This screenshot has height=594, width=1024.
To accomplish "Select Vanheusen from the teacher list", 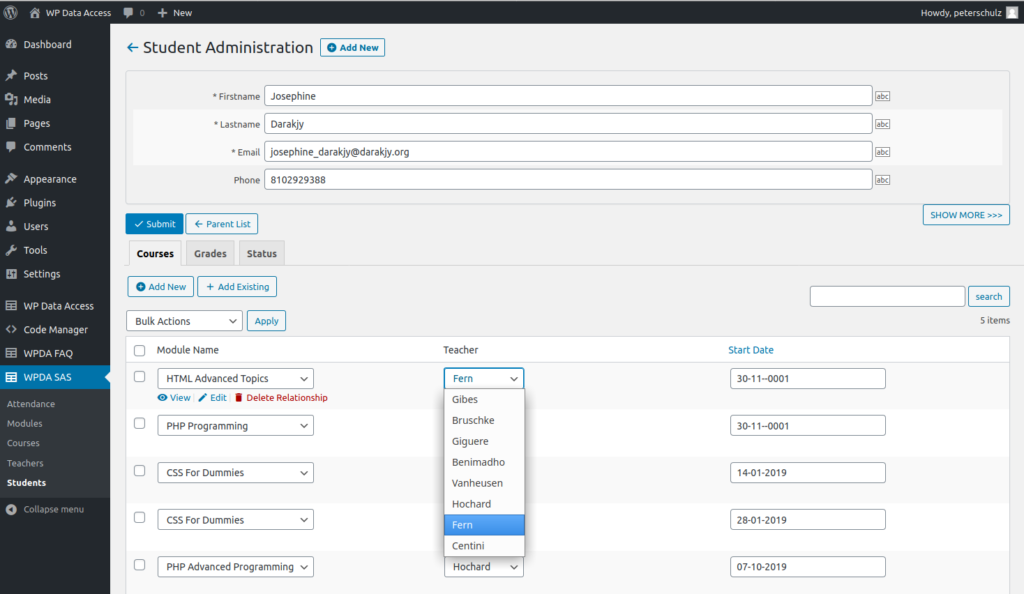I will click(484, 483).
